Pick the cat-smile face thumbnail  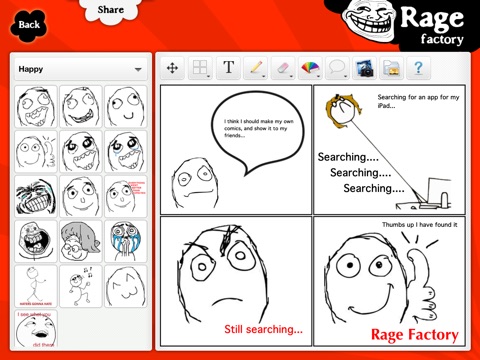click(x=126, y=286)
